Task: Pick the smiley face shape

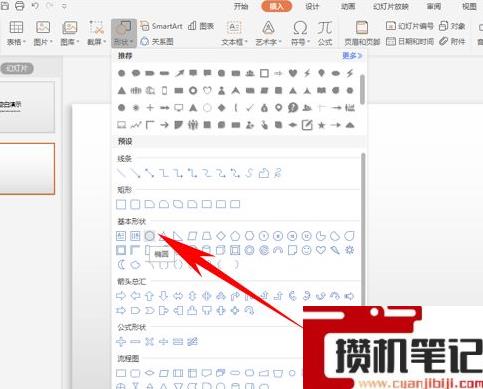Action: coord(306,250)
